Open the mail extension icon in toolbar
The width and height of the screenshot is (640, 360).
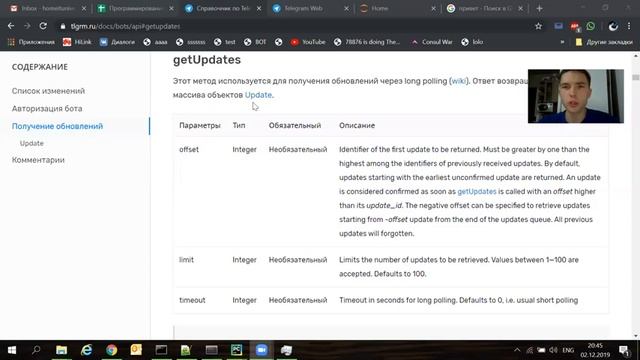tap(558, 26)
